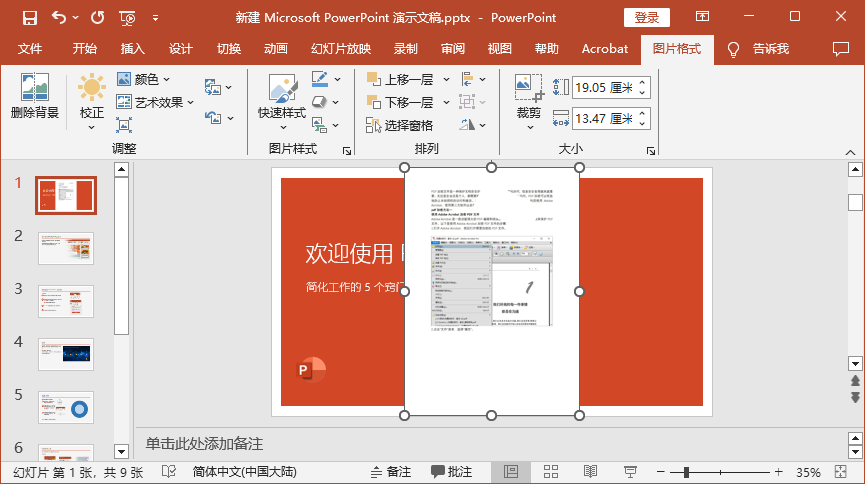
Task: Click the previous slide double-arrow button
Action: click(855, 381)
